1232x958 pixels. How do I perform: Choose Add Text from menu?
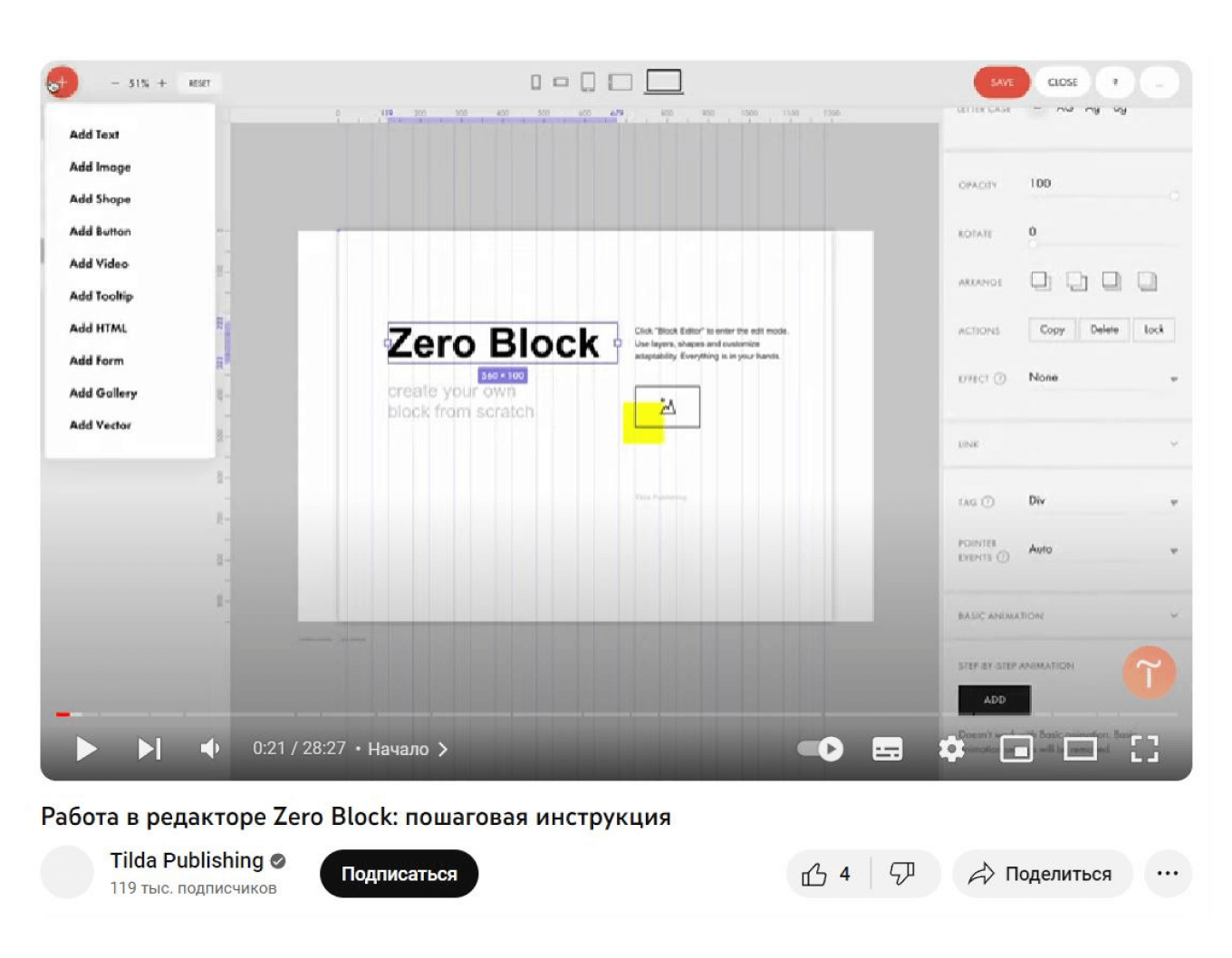(x=94, y=134)
